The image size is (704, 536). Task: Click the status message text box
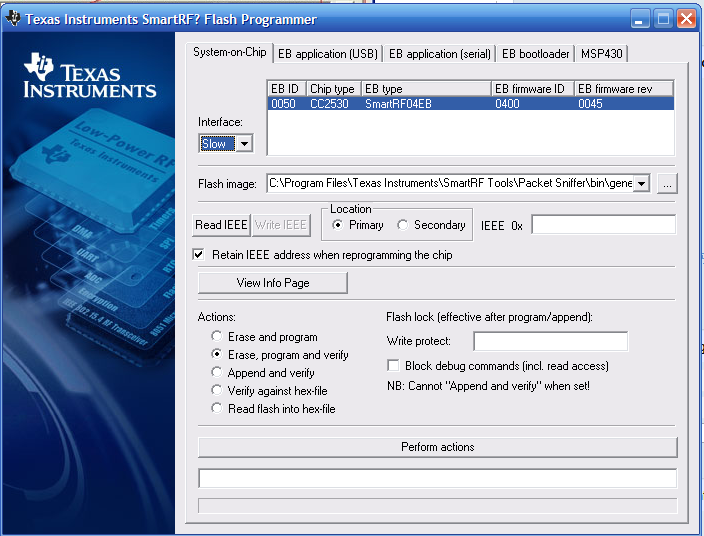(x=438, y=478)
